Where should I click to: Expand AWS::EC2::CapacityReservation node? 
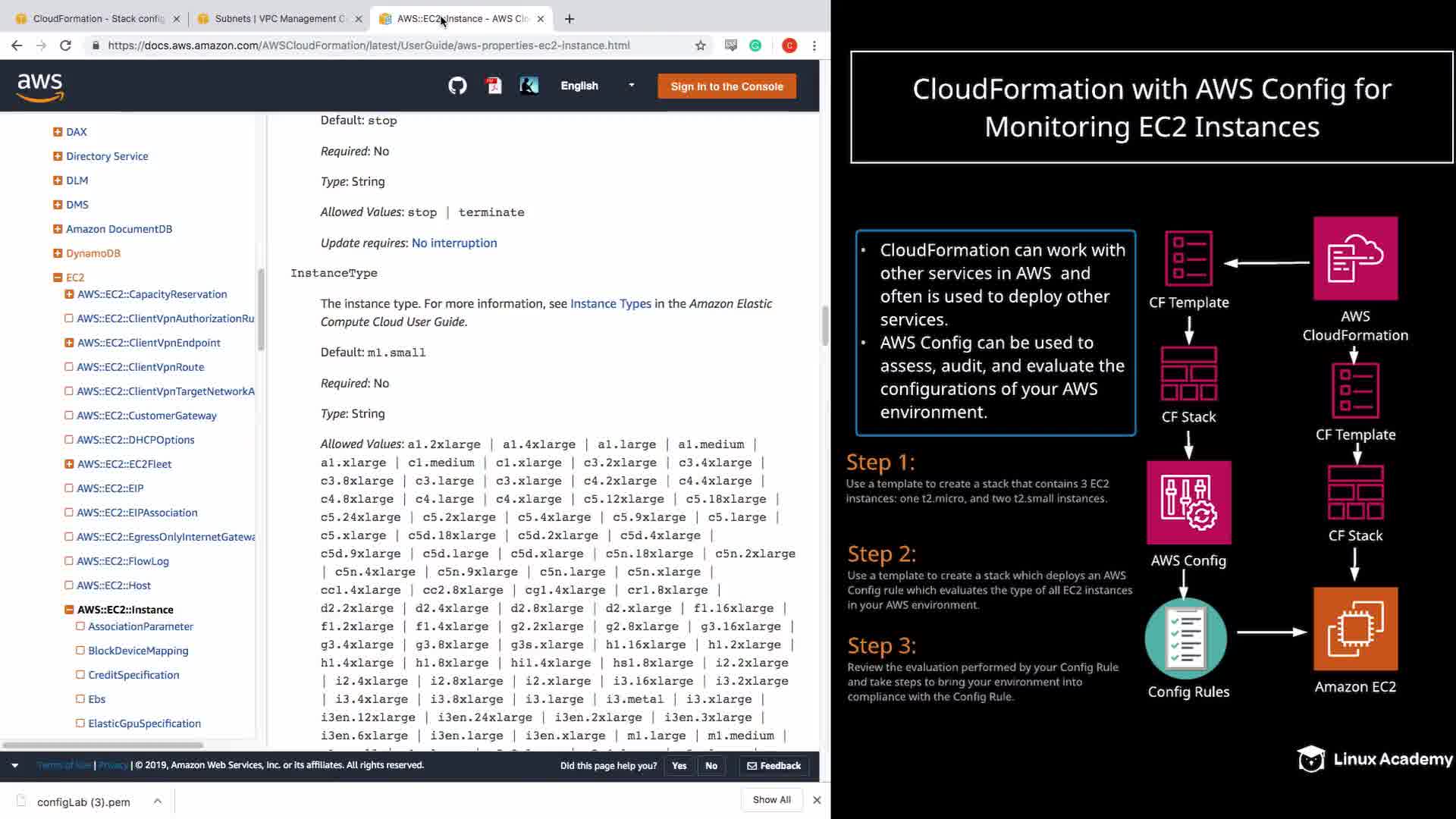[x=69, y=294]
